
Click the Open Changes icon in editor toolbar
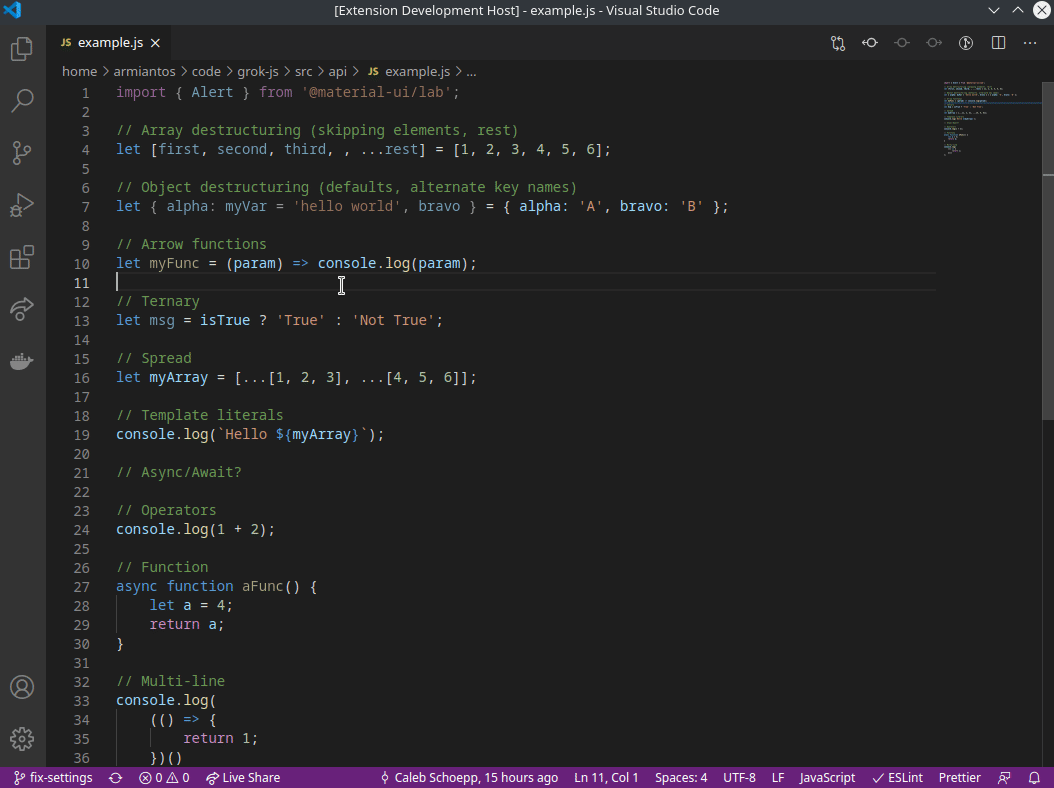838,43
